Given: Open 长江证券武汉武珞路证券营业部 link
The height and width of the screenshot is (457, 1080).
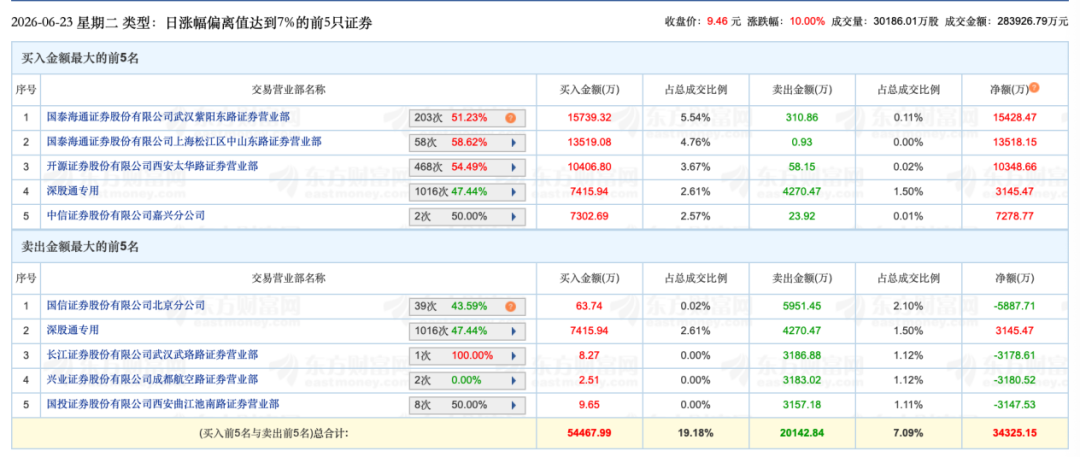Looking at the screenshot, I should [152, 354].
